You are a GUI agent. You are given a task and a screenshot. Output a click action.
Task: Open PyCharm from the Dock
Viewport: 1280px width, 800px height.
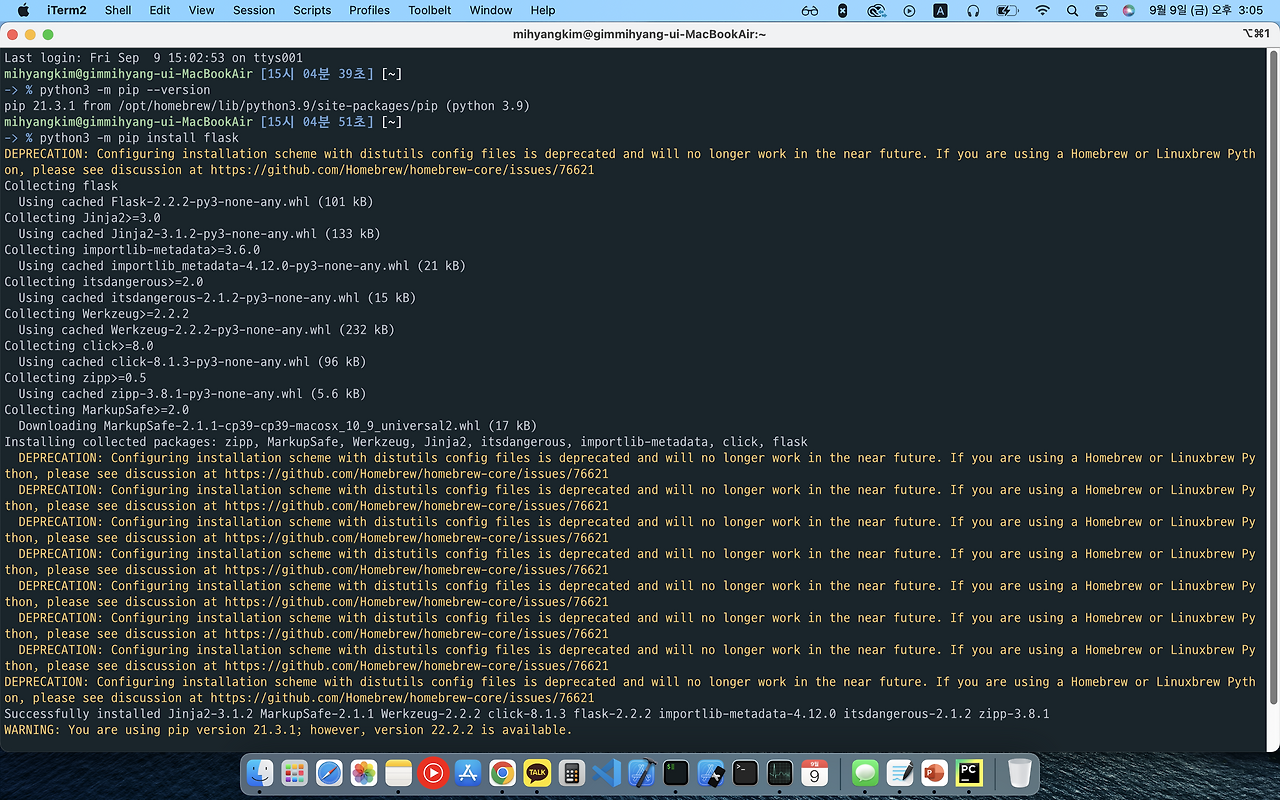click(969, 773)
